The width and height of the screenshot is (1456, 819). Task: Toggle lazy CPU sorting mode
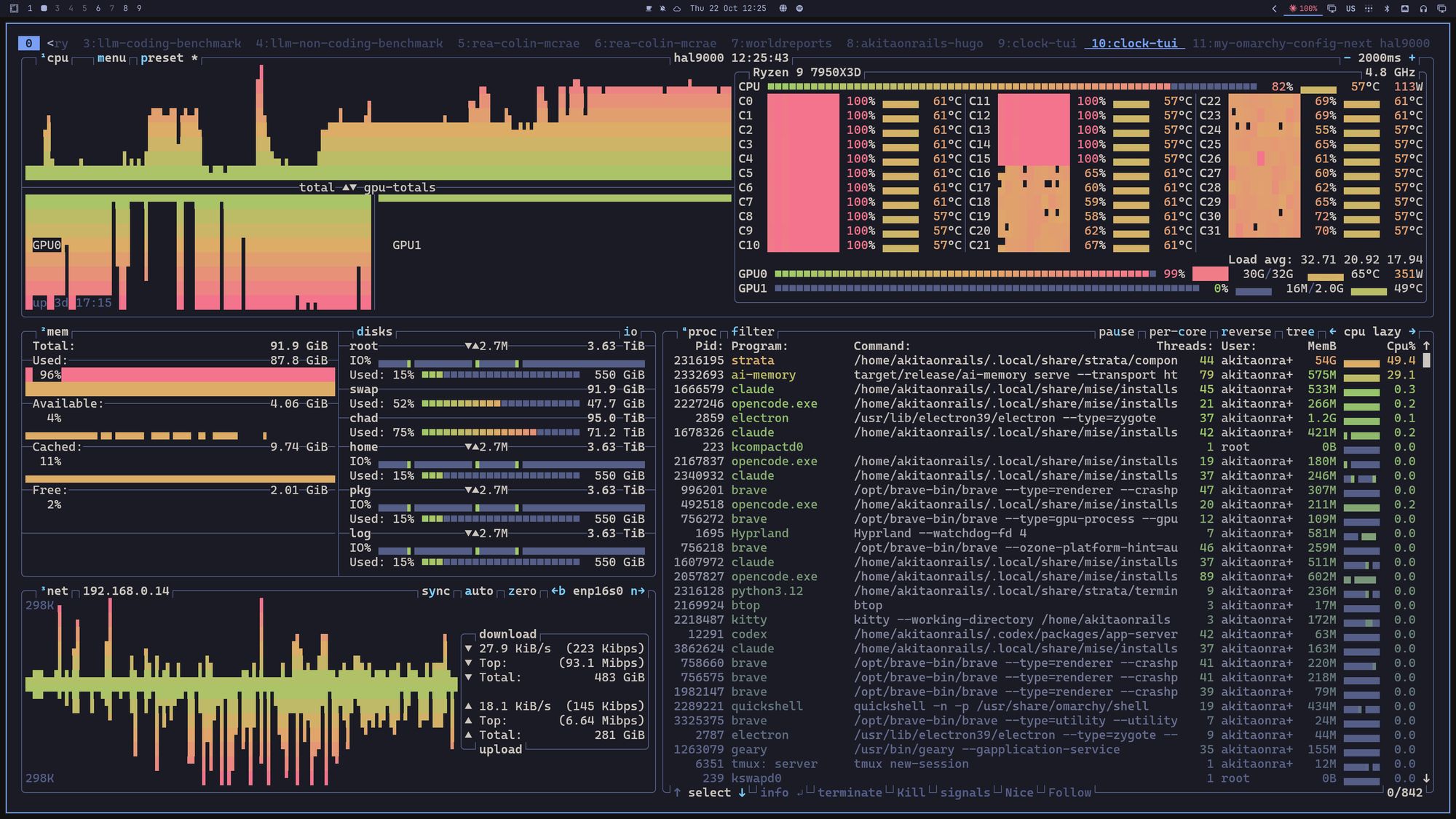1386,331
